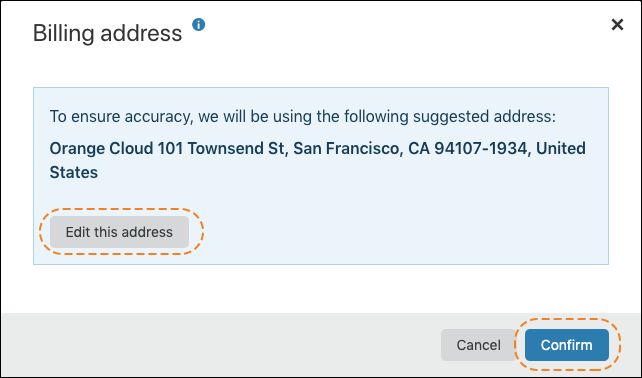This screenshot has height=378, width=642.
Task: Click the 'To ensure accuracy' sentence
Action: [x=303, y=117]
